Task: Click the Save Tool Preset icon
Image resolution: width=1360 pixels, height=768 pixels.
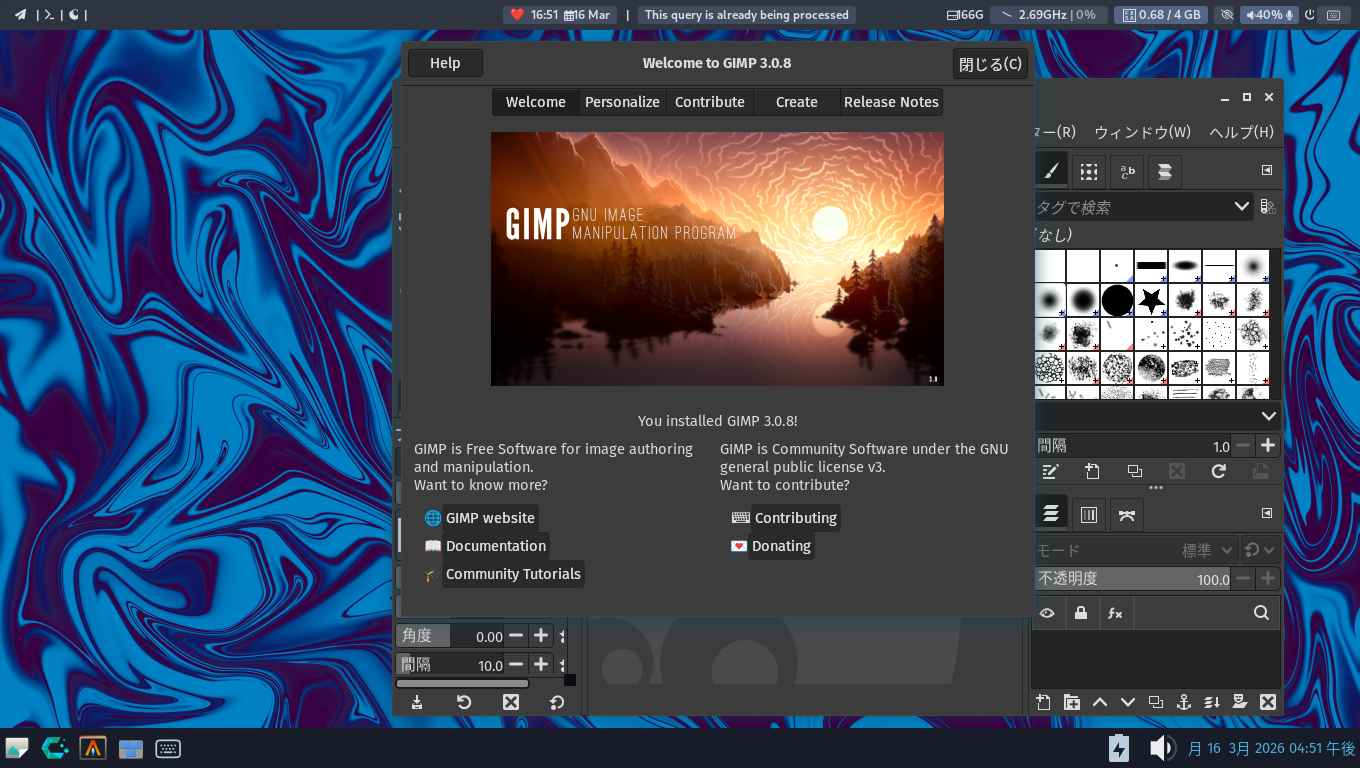Action: tap(417, 702)
